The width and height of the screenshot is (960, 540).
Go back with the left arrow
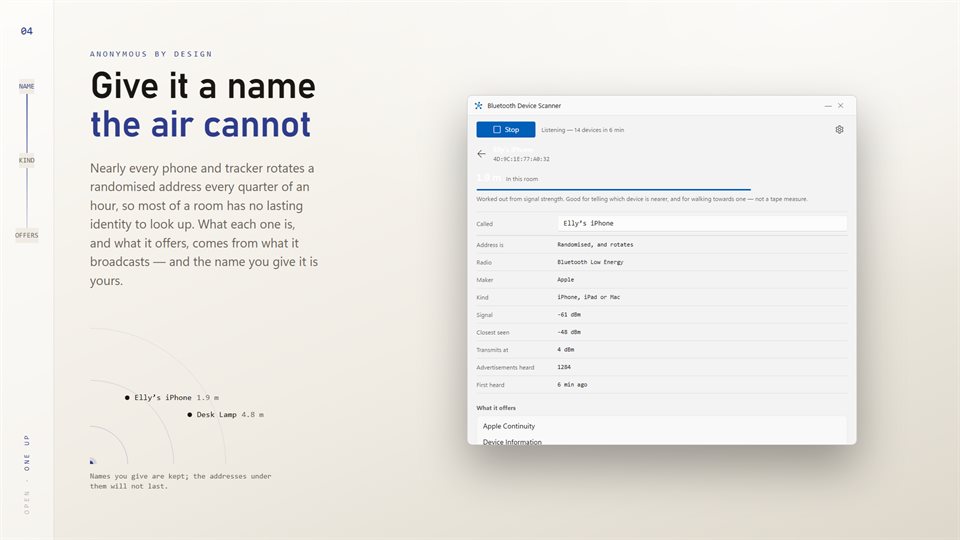click(481, 154)
